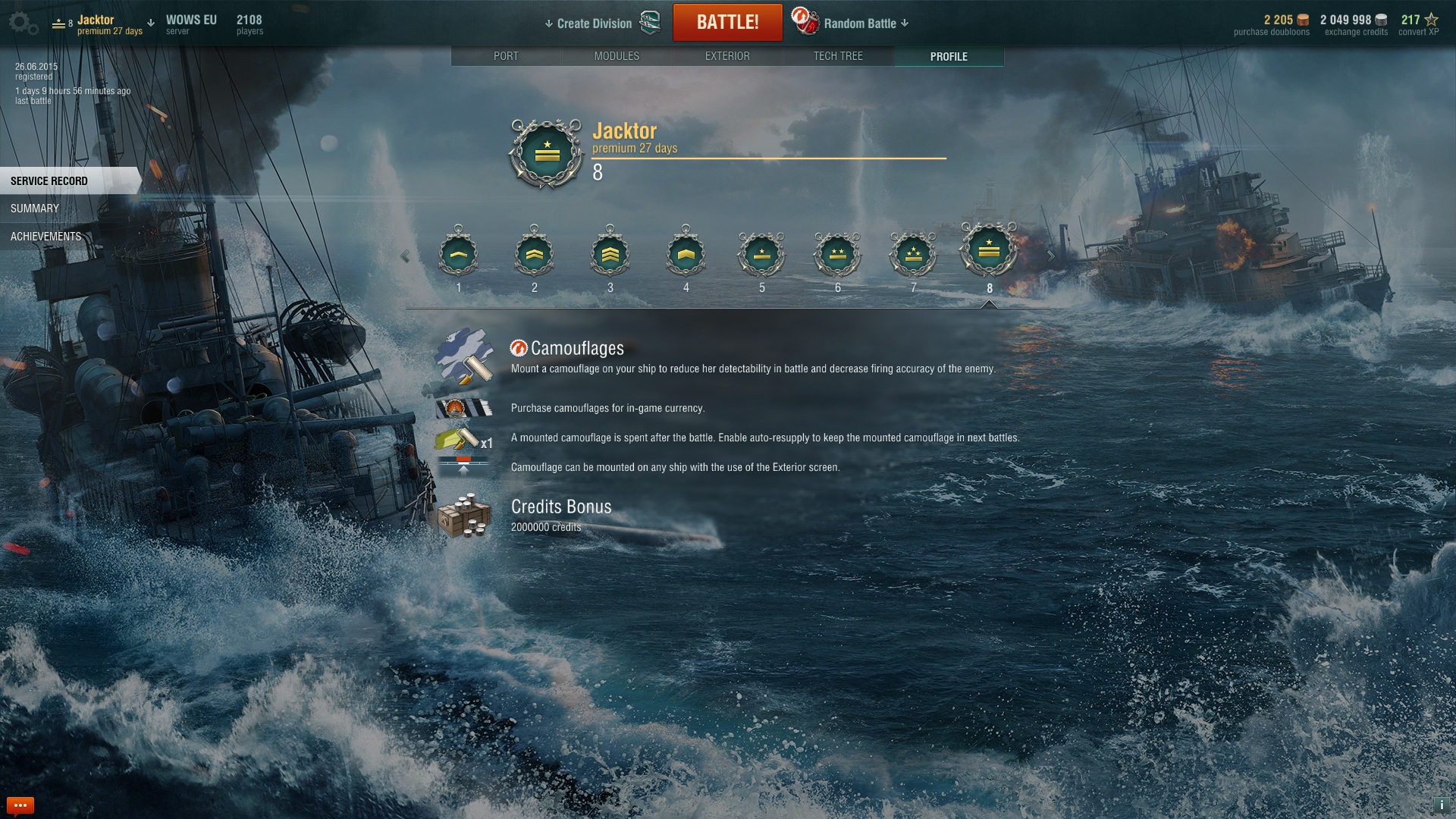Open the settings gear menu
Screen dimensions: 1456x819
[x=24, y=24]
